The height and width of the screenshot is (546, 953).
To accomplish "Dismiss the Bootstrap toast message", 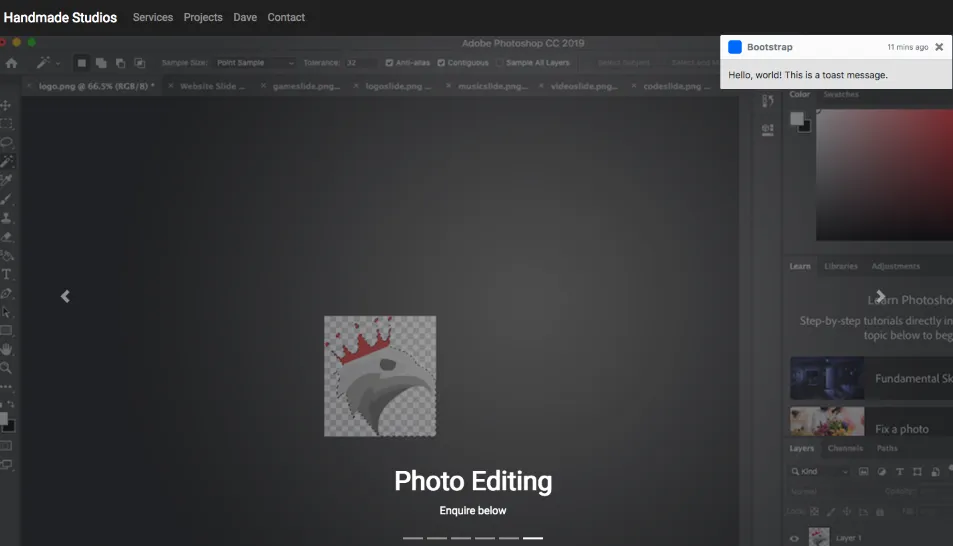I will [939, 47].
